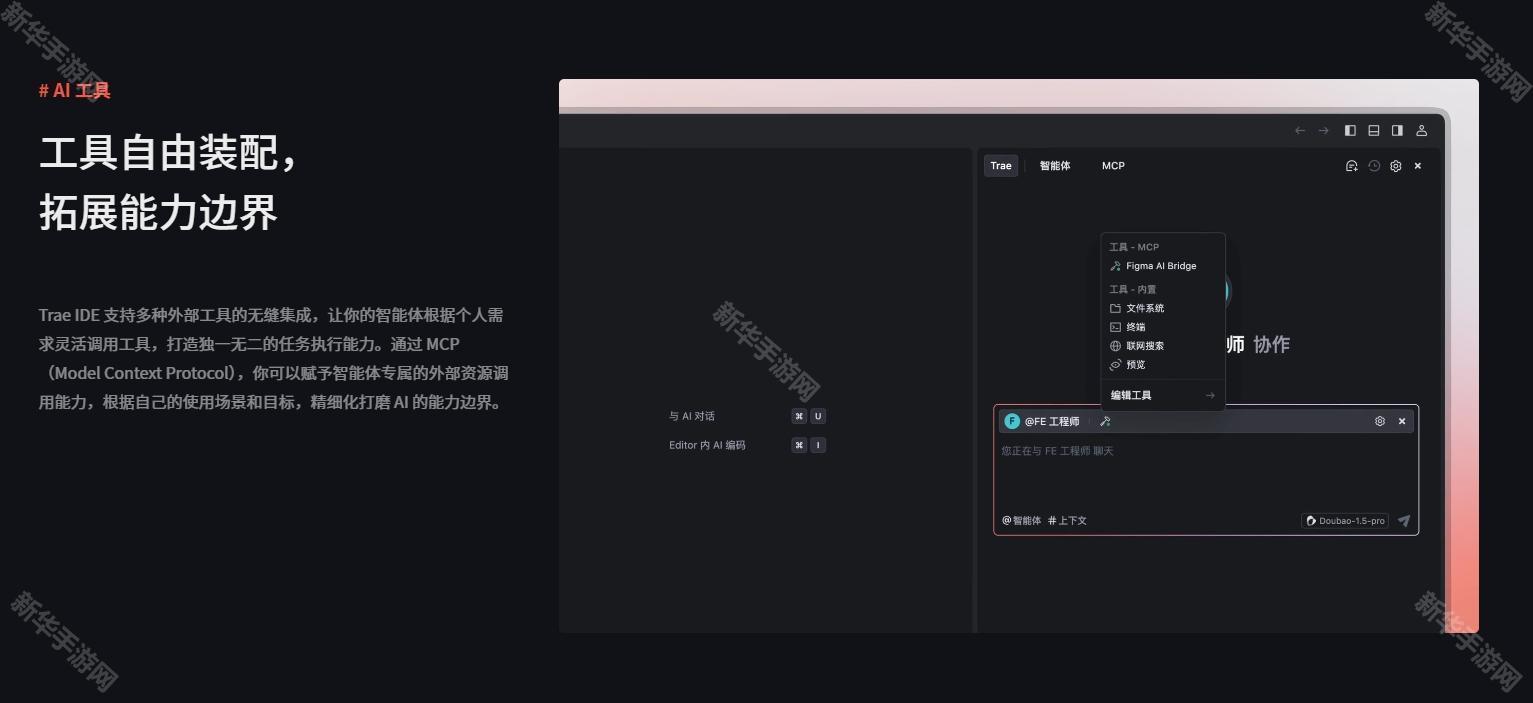This screenshot has width=1533, height=703.
Task: Click the navigate forward arrow
Action: coord(1323,130)
